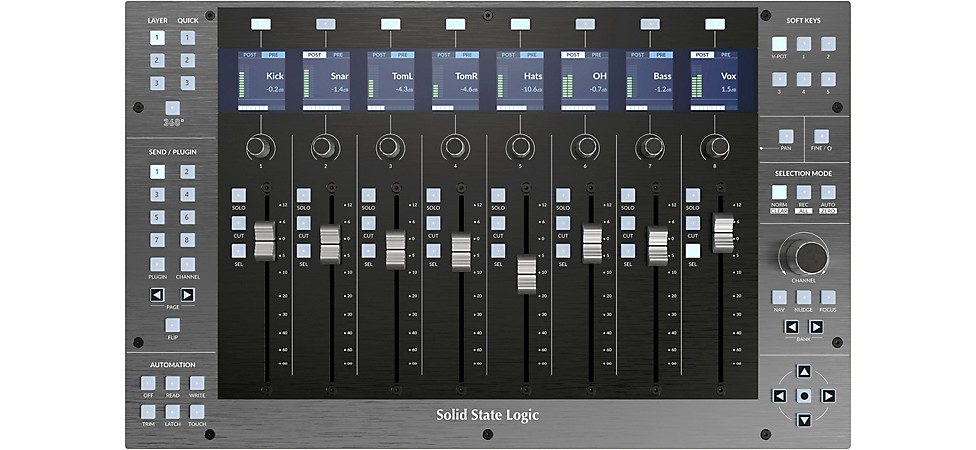Set automation to WRITE
This screenshot has height=450, width=976.
click(197, 383)
